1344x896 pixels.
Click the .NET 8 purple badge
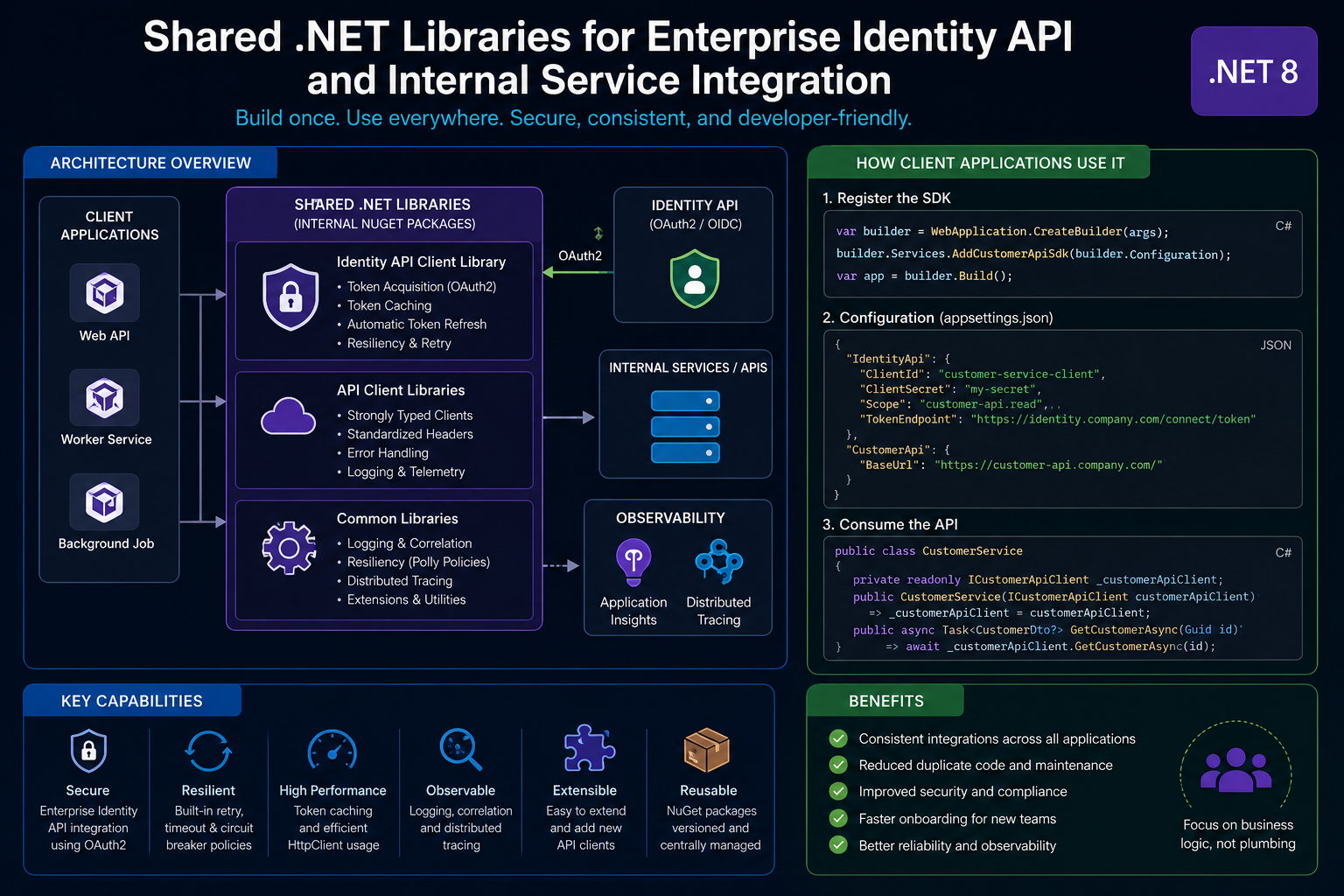pos(1254,71)
